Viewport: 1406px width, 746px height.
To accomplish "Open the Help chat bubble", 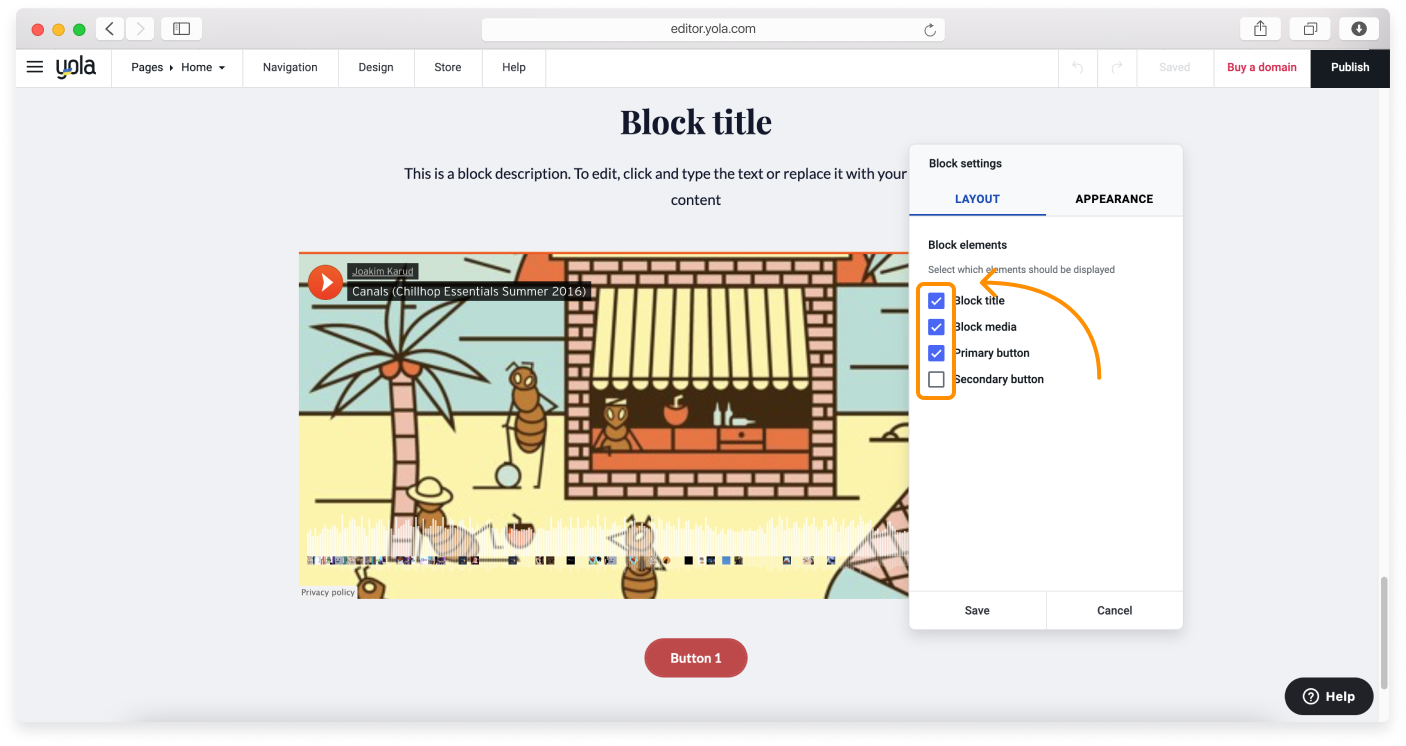I will tap(1328, 696).
